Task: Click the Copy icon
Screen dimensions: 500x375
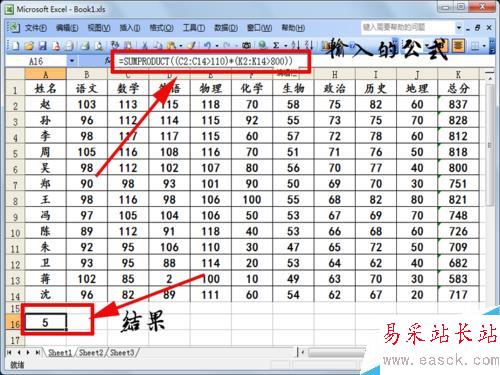Action: pos(158,45)
